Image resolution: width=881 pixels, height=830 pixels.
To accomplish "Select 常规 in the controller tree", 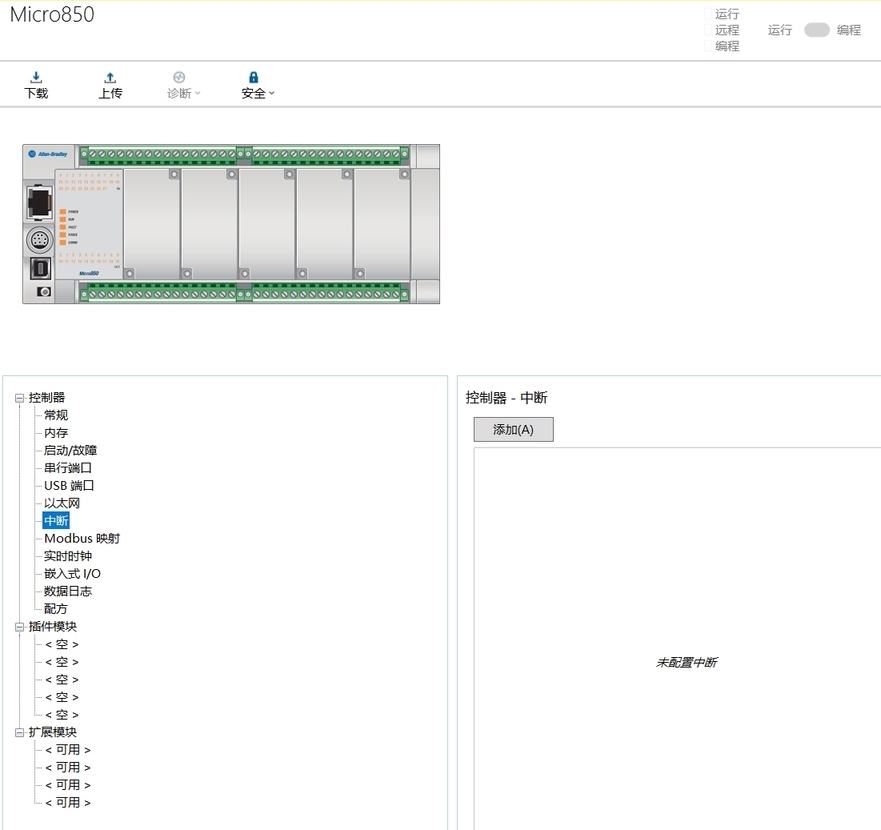I will [56, 415].
